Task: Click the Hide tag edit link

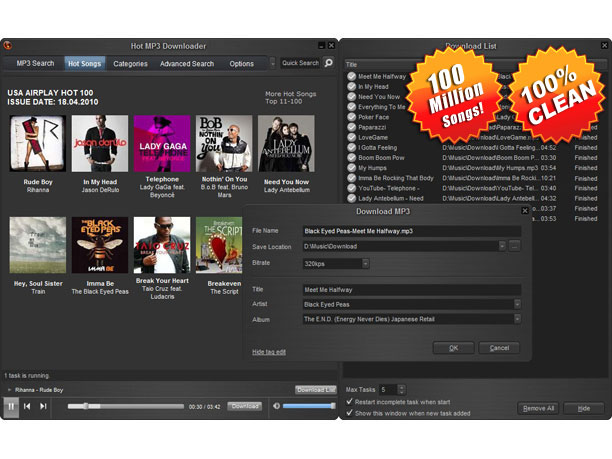Action: (x=269, y=352)
